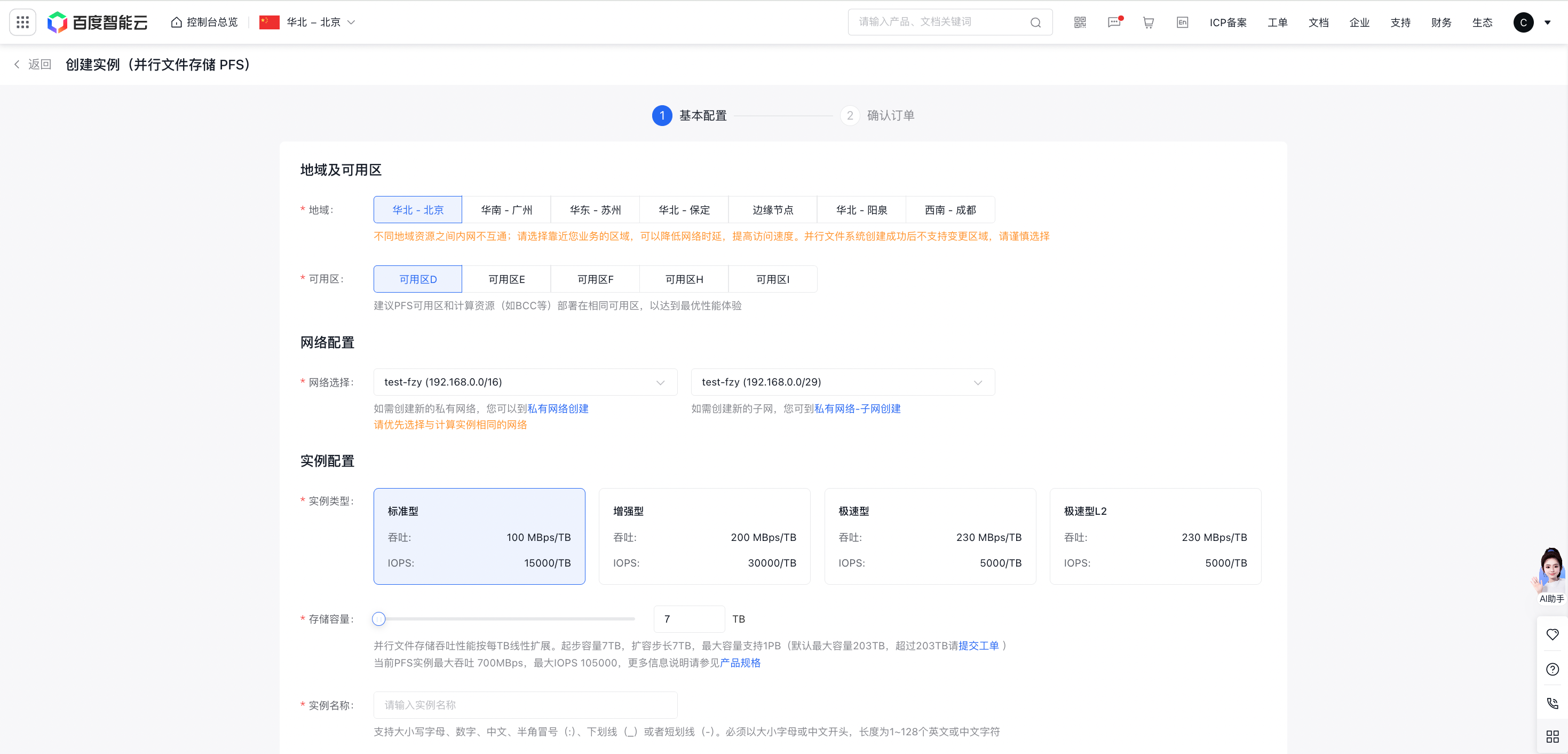Click the search magnifier icon

1035,22
